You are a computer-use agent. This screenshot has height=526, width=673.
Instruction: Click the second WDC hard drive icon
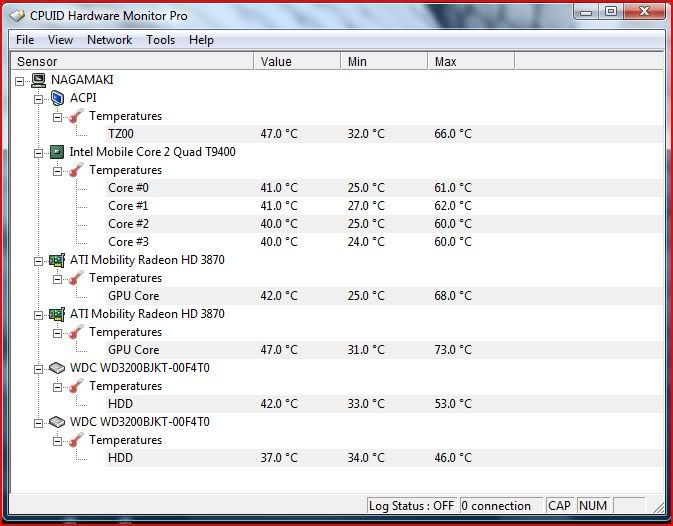57,422
